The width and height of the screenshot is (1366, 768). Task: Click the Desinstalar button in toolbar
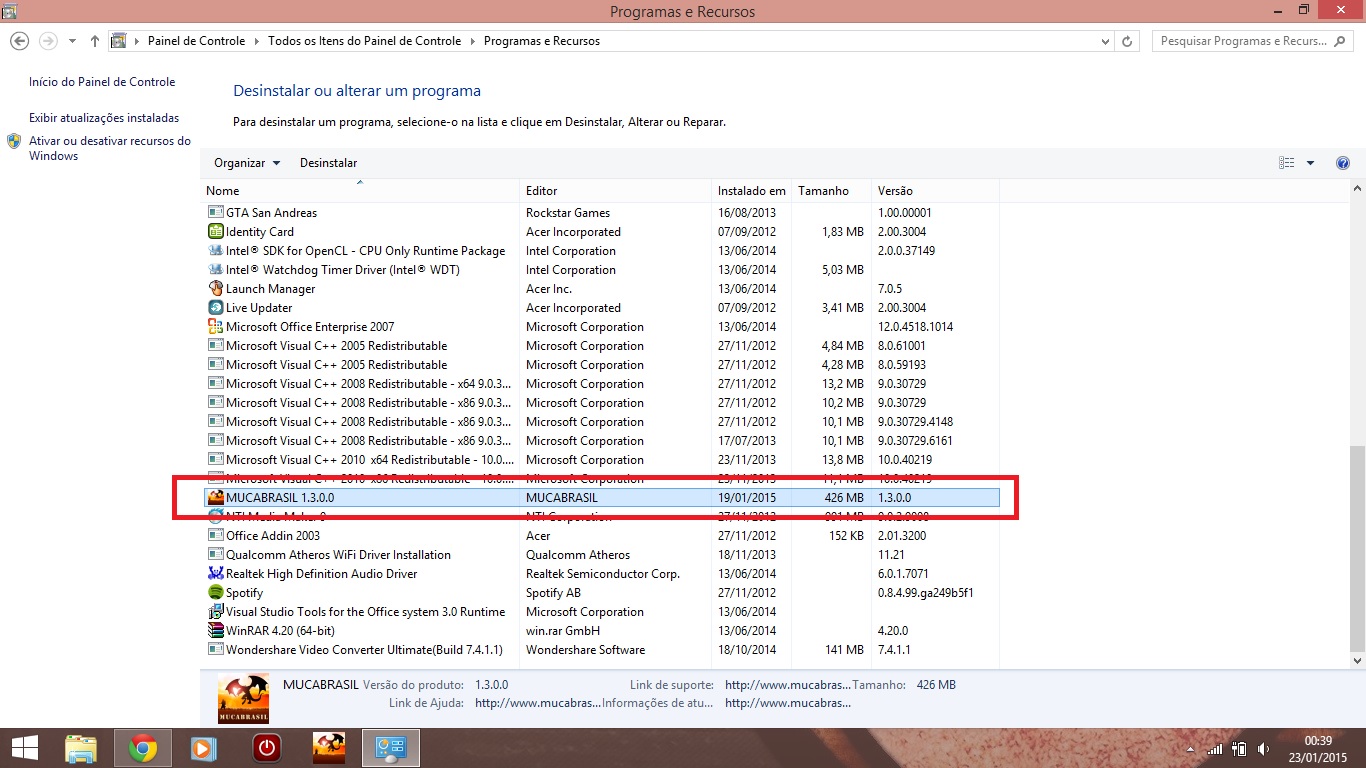click(328, 163)
